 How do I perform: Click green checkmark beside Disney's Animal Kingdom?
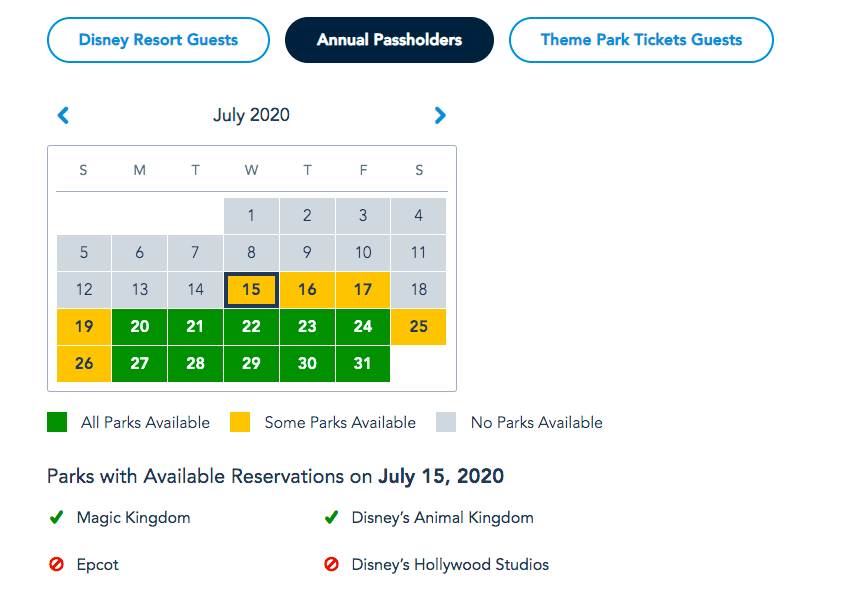[332, 518]
